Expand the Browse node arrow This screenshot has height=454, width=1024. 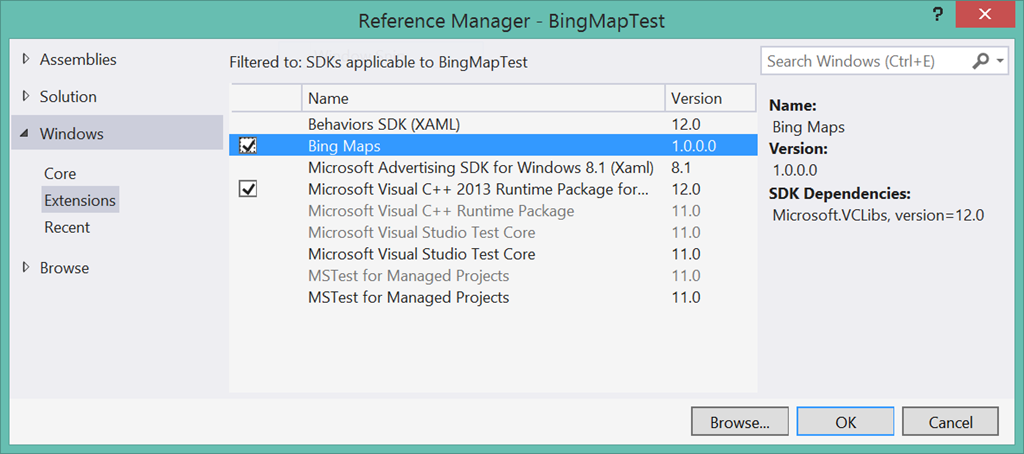point(26,268)
